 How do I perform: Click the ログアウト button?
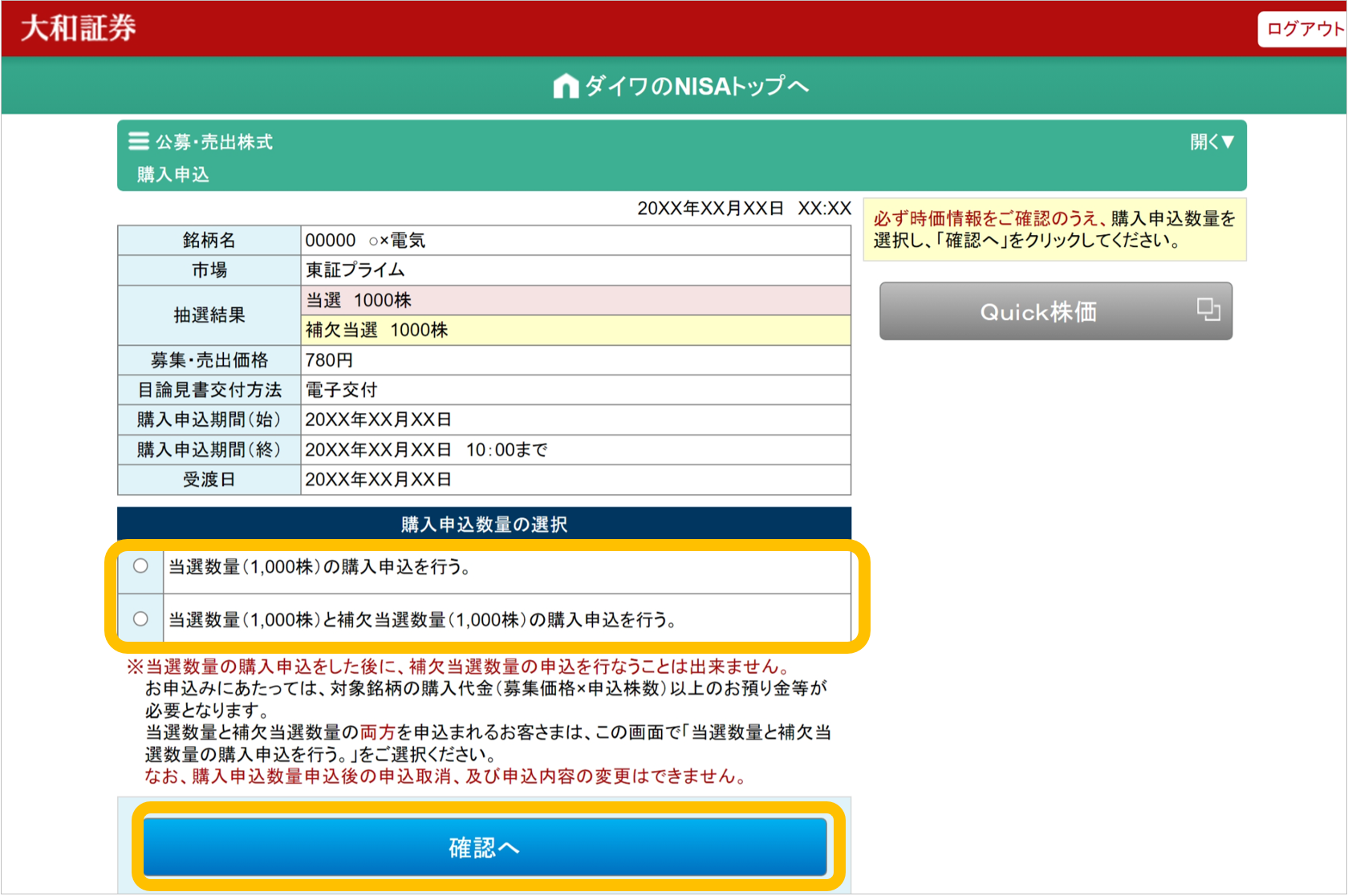click(x=1303, y=30)
